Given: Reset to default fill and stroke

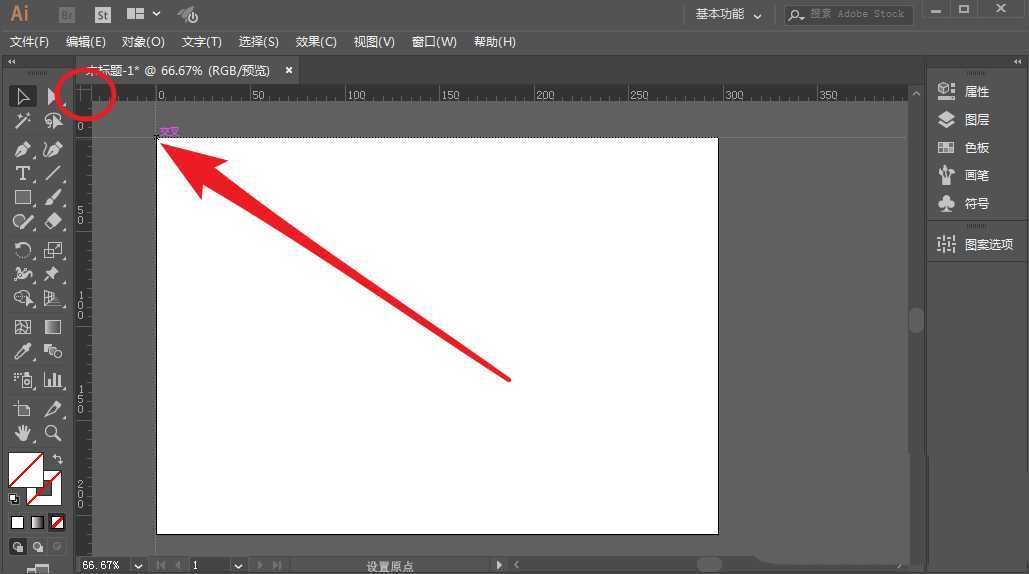Looking at the screenshot, I should [x=14, y=498].
